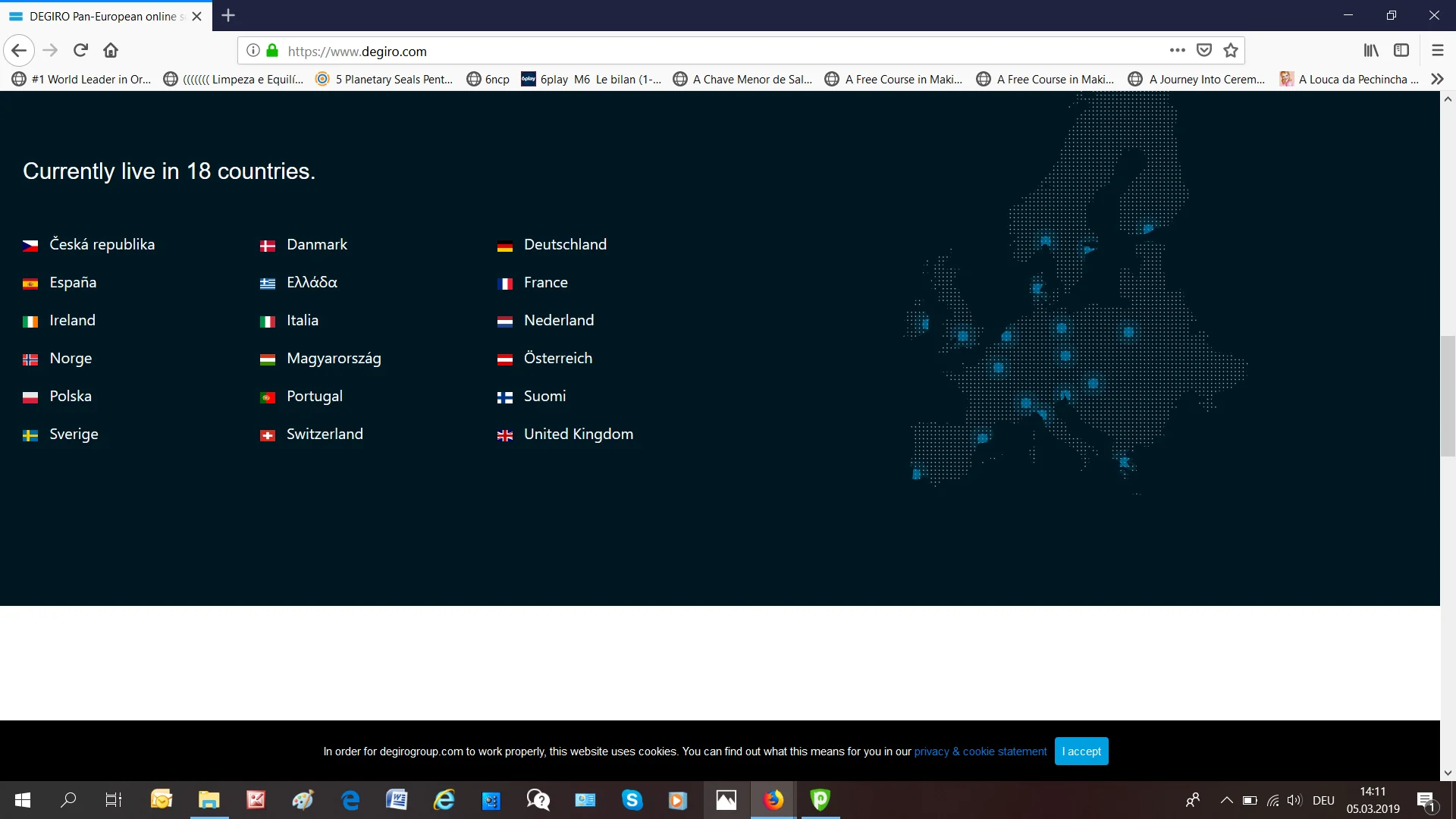Launch Skype from the taskbar
The image size is (1456, 819).
pyautogui.click(x=632, y=800)
